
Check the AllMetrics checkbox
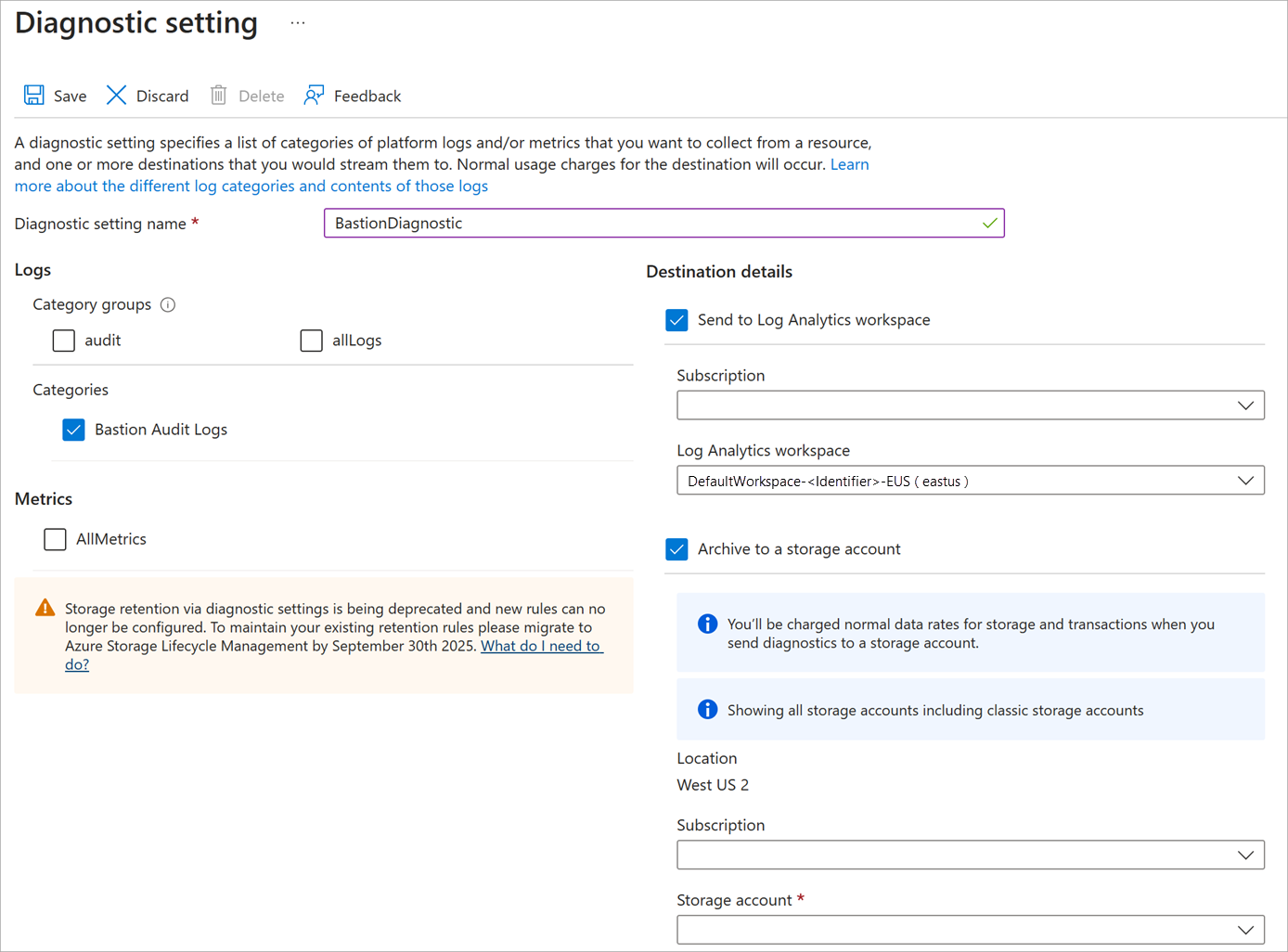55,539
